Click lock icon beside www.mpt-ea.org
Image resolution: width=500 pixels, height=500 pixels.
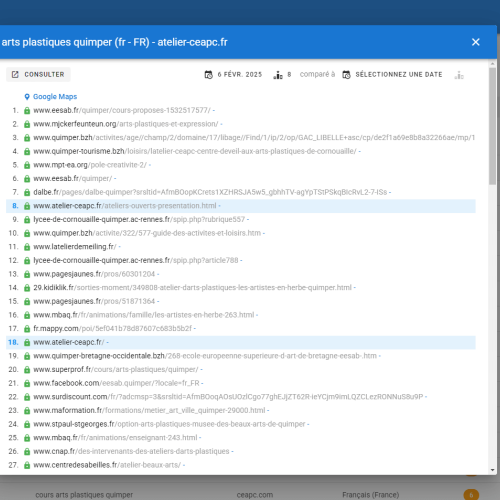point(27,165)
